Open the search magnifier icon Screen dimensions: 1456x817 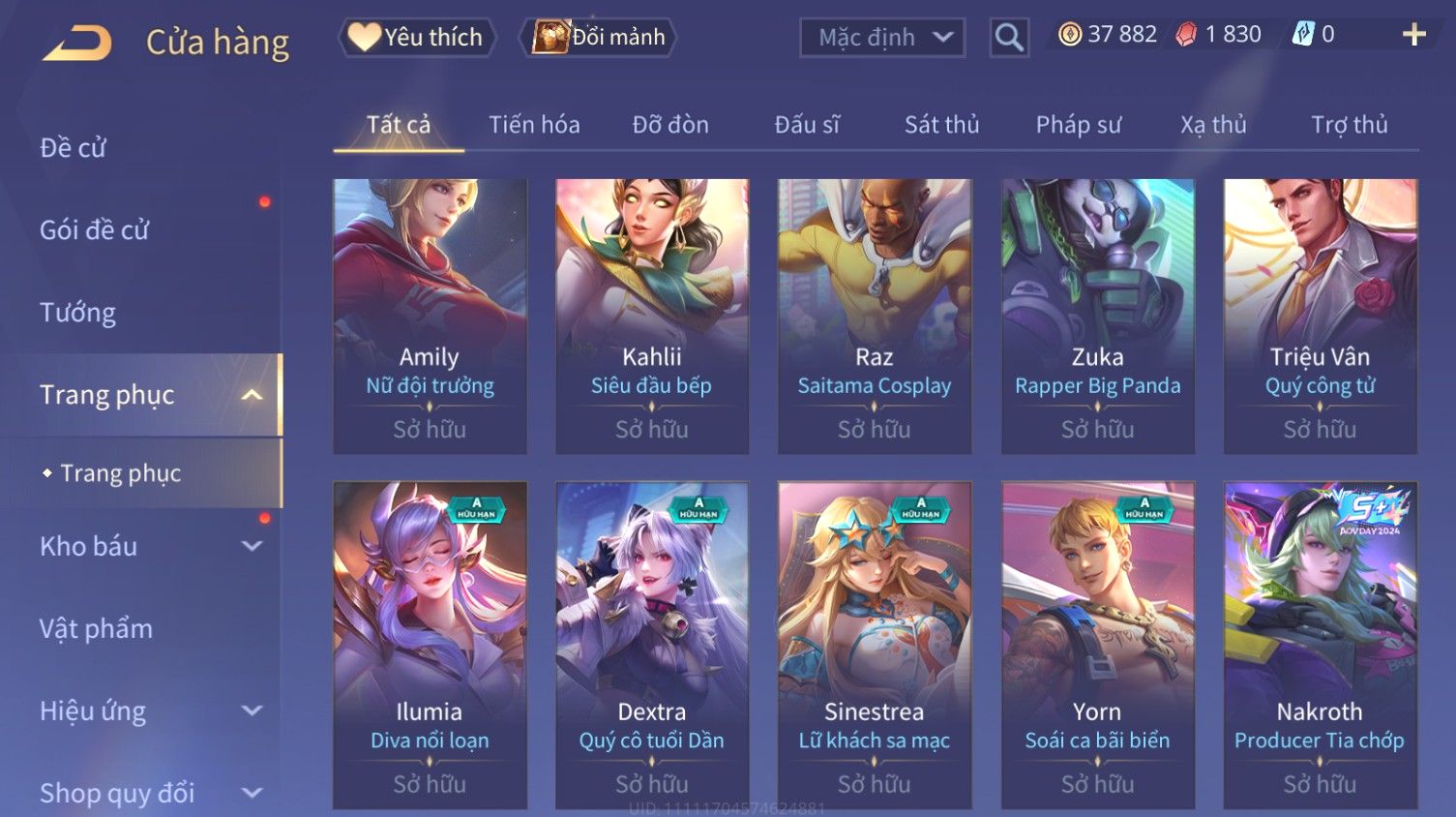click(1009, 38)
